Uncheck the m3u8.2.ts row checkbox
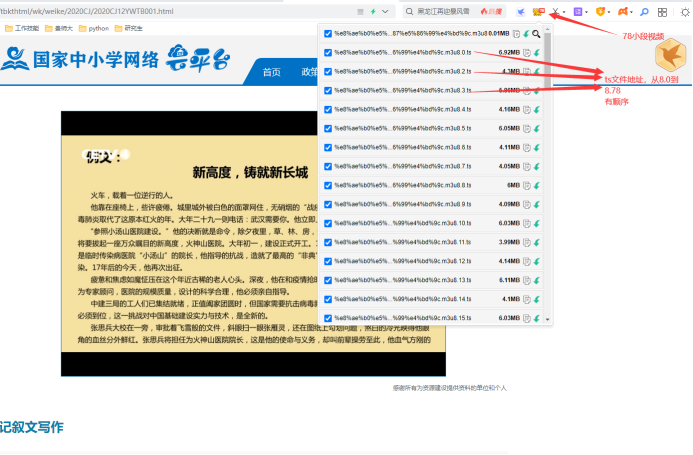Screen dimensions: 693x455 328,72
